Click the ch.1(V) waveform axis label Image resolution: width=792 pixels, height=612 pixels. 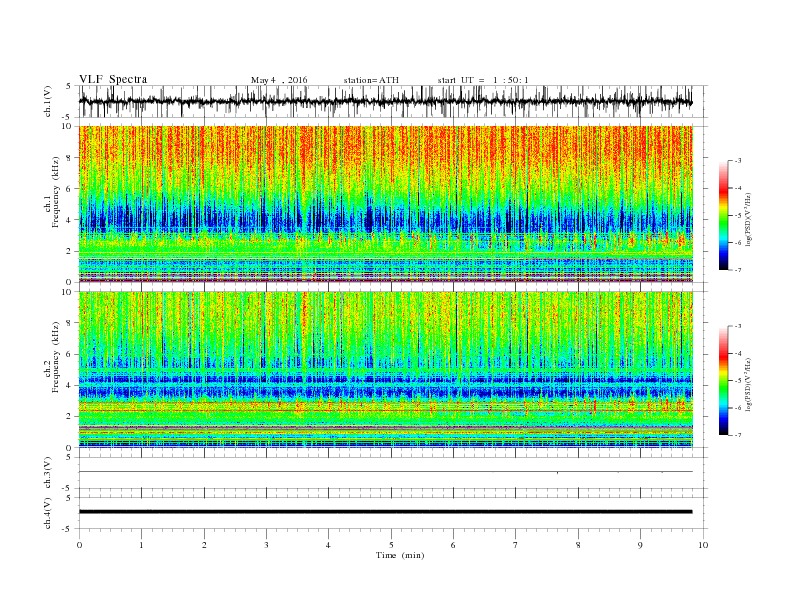pyautogui.click(x=48, y=101)
